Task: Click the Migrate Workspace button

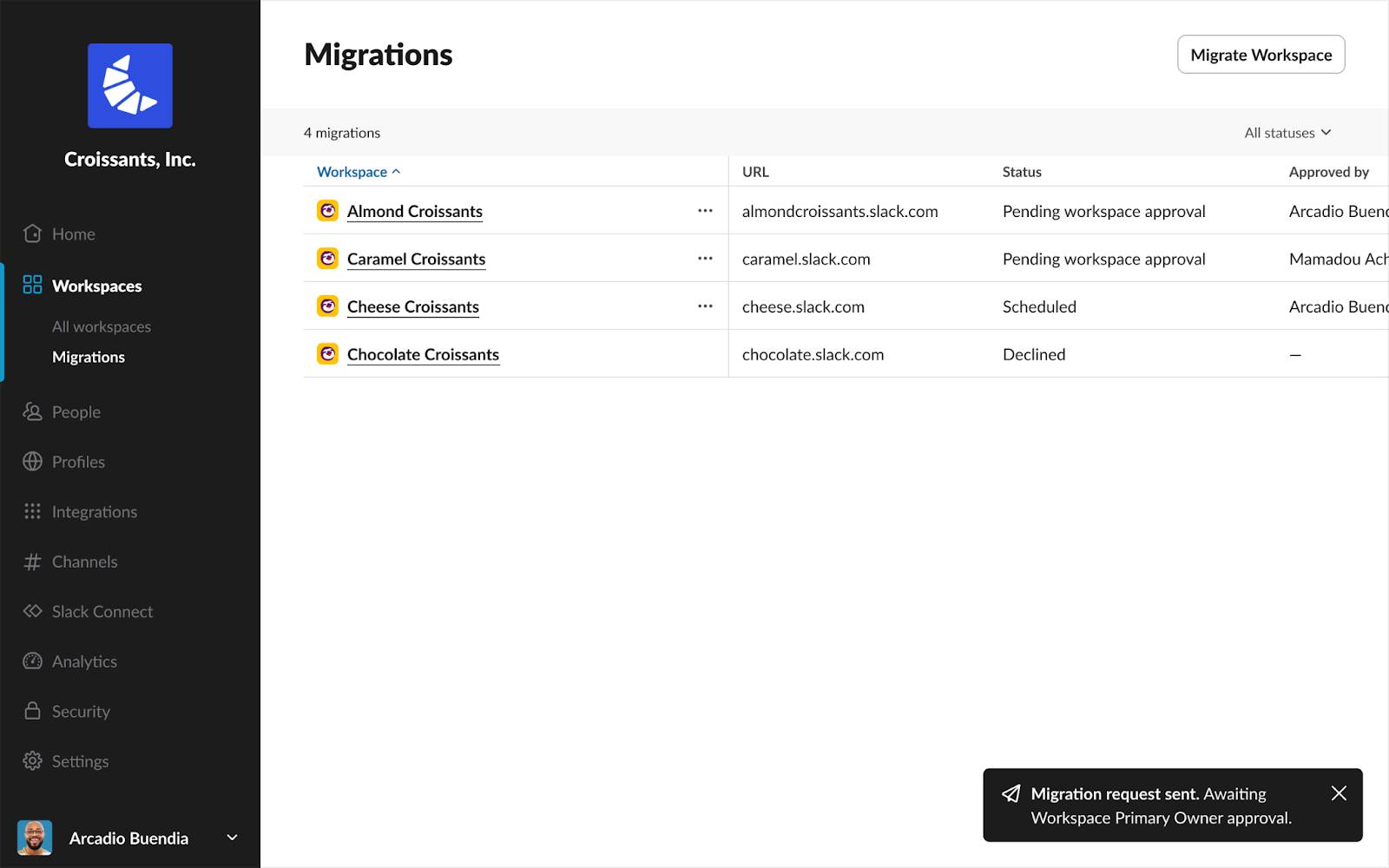Action: 1261,55
